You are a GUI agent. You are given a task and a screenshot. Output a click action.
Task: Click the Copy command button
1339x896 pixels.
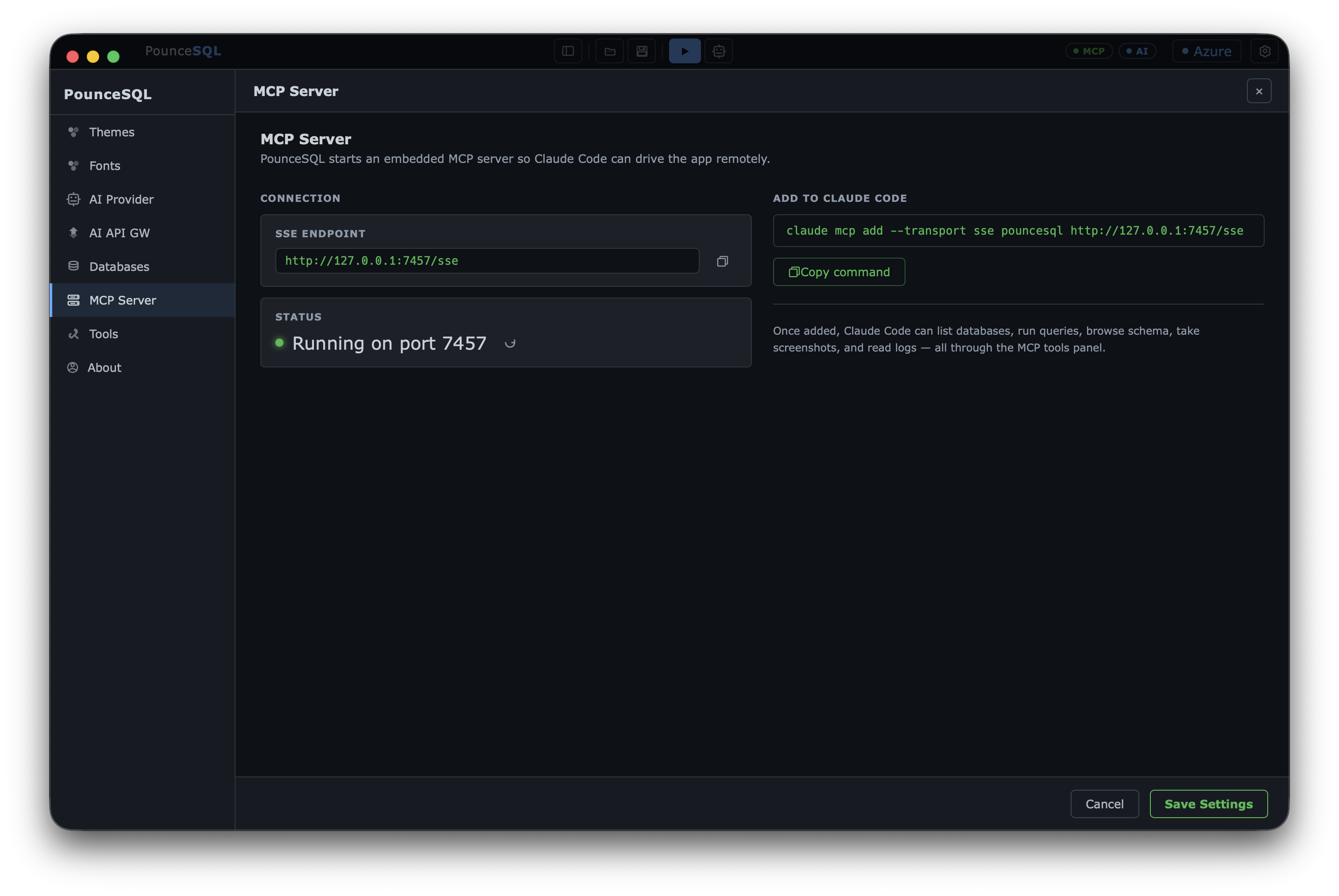pos(838,272)
